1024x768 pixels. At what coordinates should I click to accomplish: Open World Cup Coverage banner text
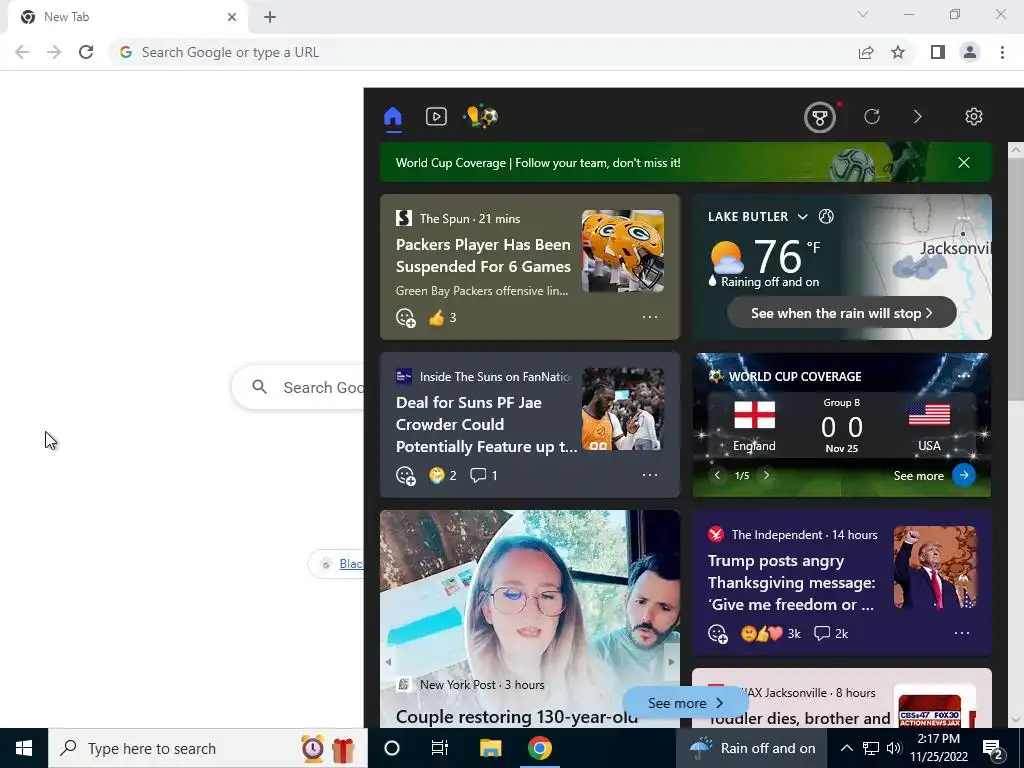tap(538, 163)
